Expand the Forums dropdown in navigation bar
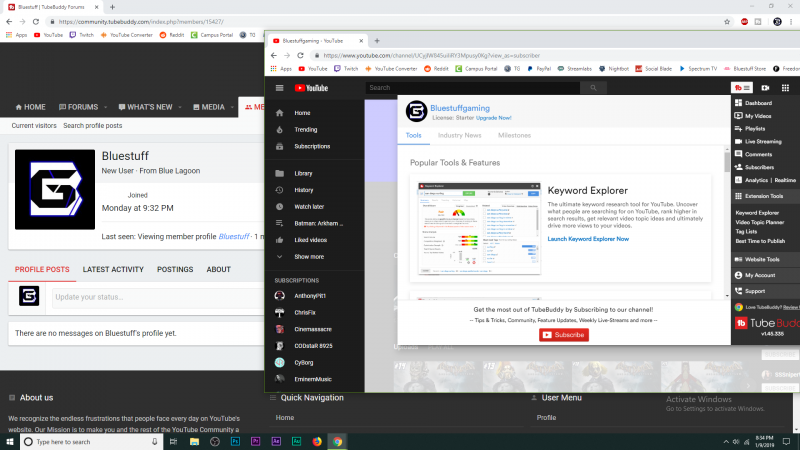The image size is (800, 450). pos(105,107)
